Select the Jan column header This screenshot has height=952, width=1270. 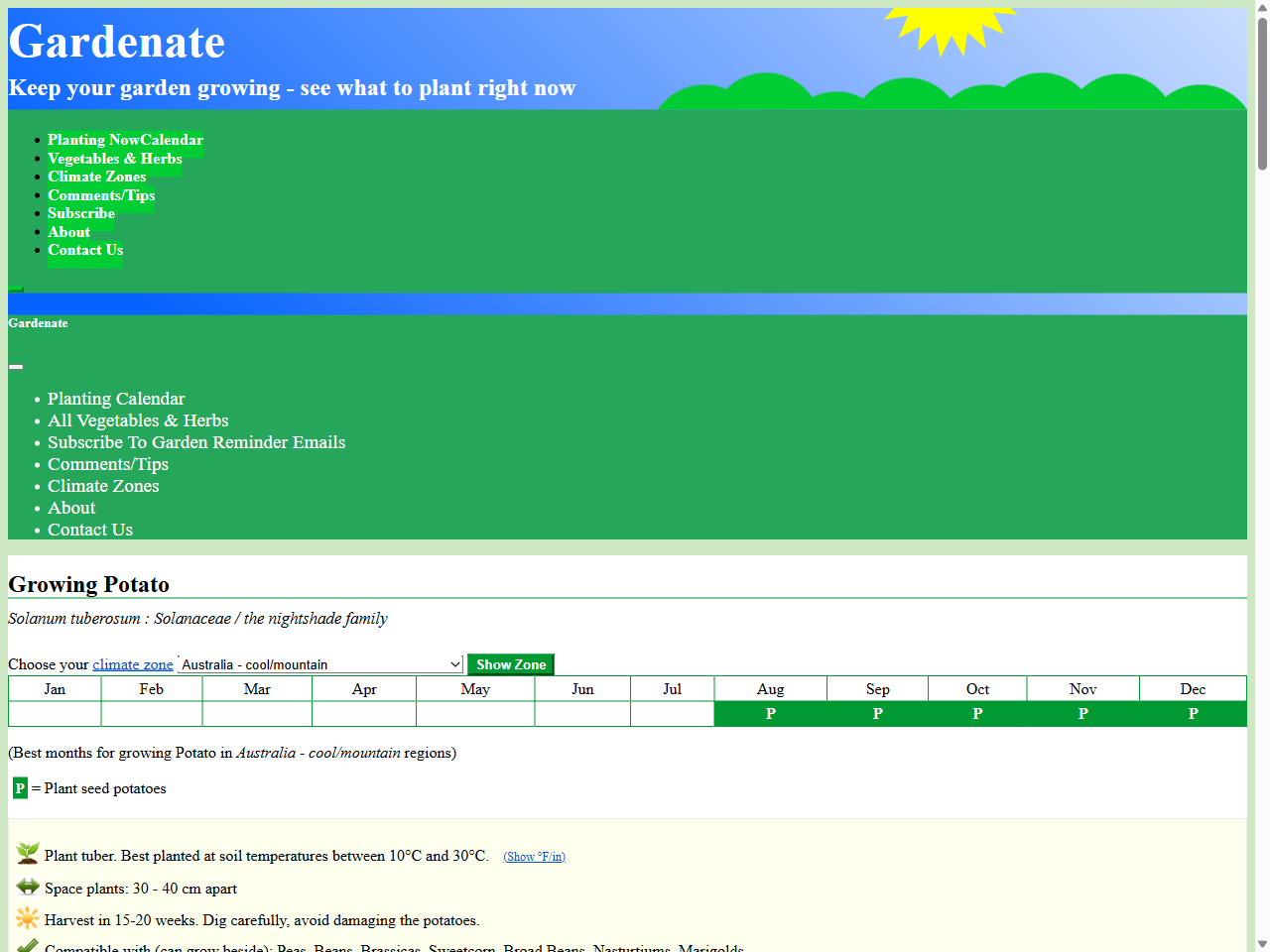coord(55,689)
